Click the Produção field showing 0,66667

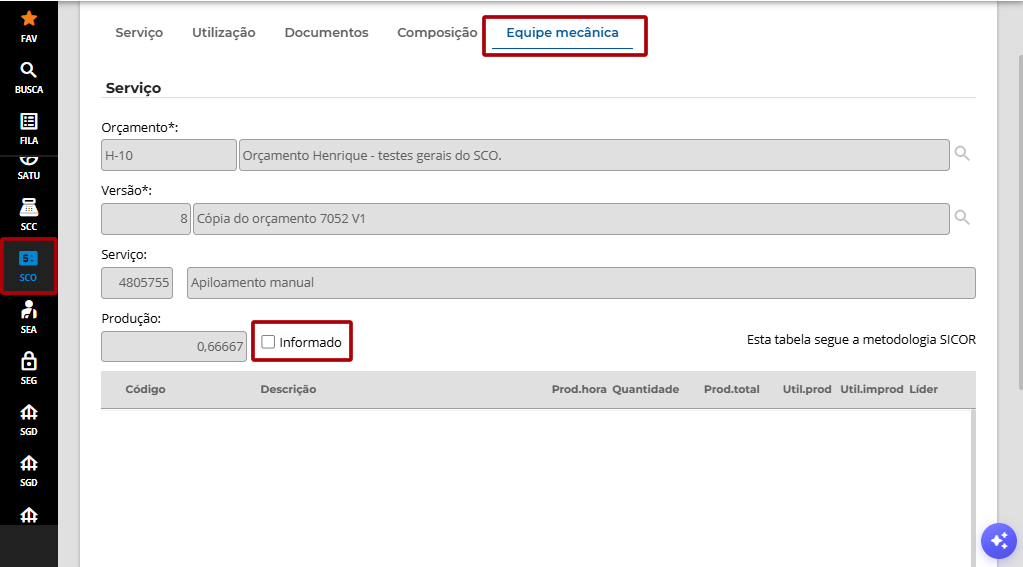pyautogui.click(x=174, y=346)
